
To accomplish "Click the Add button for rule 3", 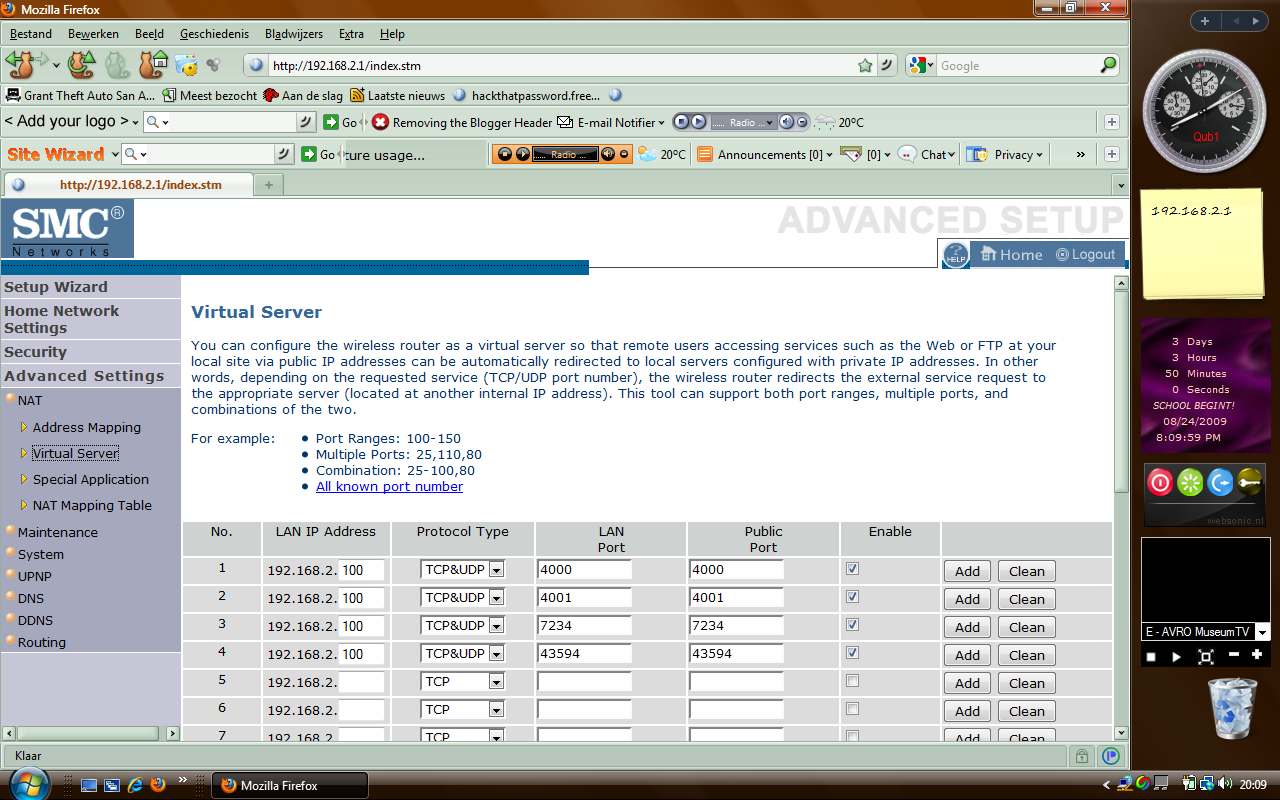I will pos(967,627).
